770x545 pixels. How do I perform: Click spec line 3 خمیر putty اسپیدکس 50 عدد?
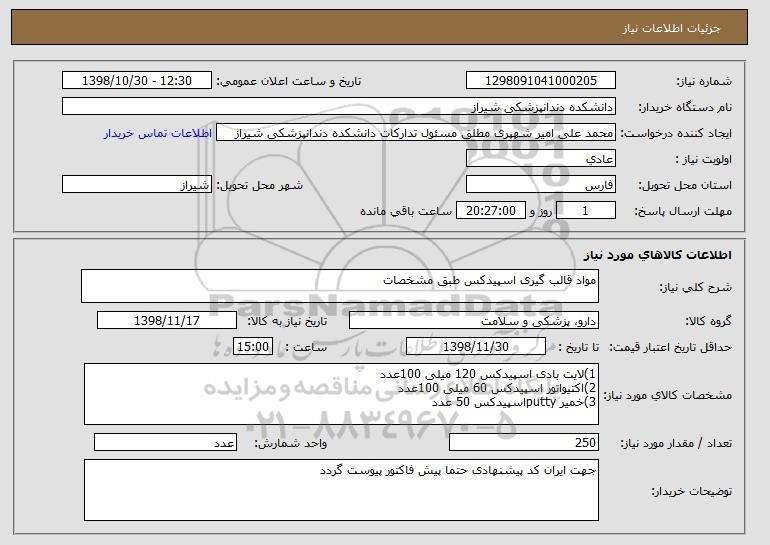tap(514, 402)
